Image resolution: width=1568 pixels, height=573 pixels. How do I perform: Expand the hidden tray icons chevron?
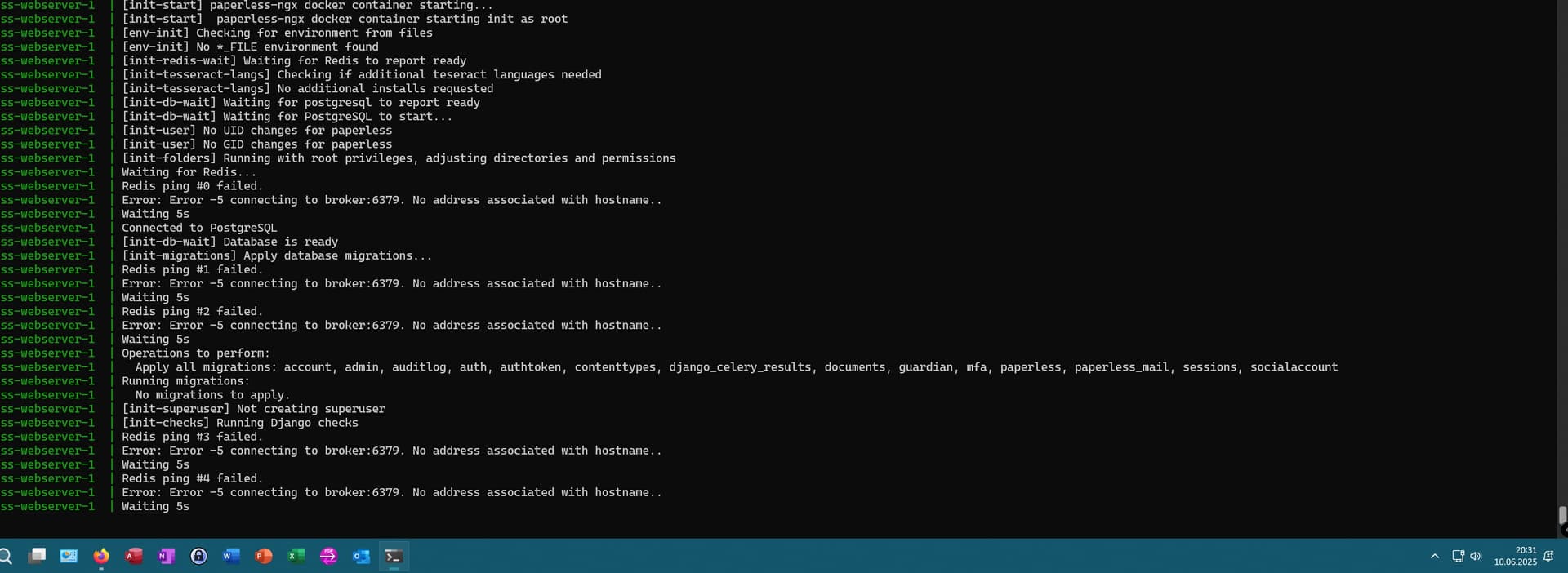(1435, 557)
